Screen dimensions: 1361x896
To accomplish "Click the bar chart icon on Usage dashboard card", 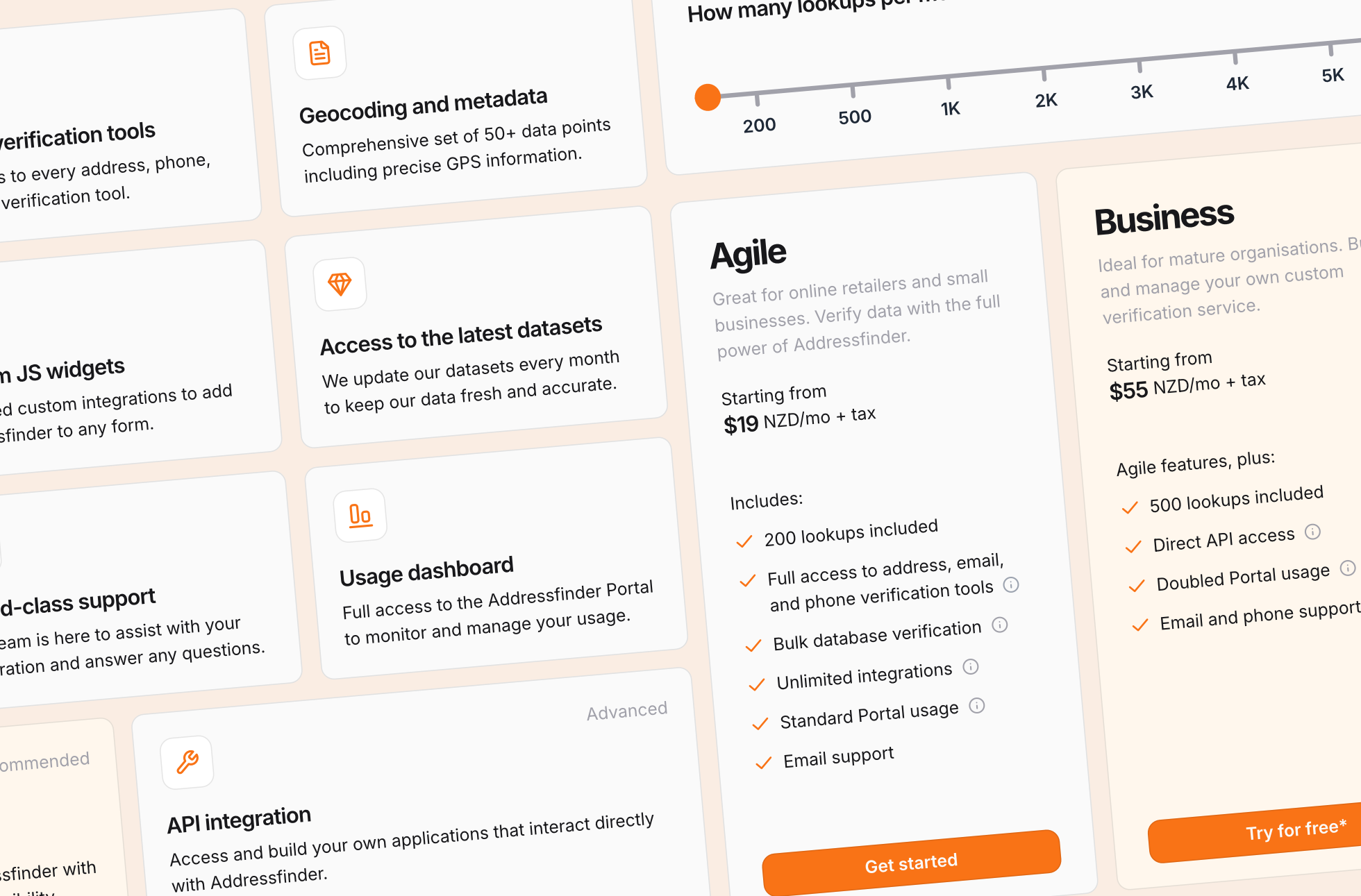I will click(360, 515).
